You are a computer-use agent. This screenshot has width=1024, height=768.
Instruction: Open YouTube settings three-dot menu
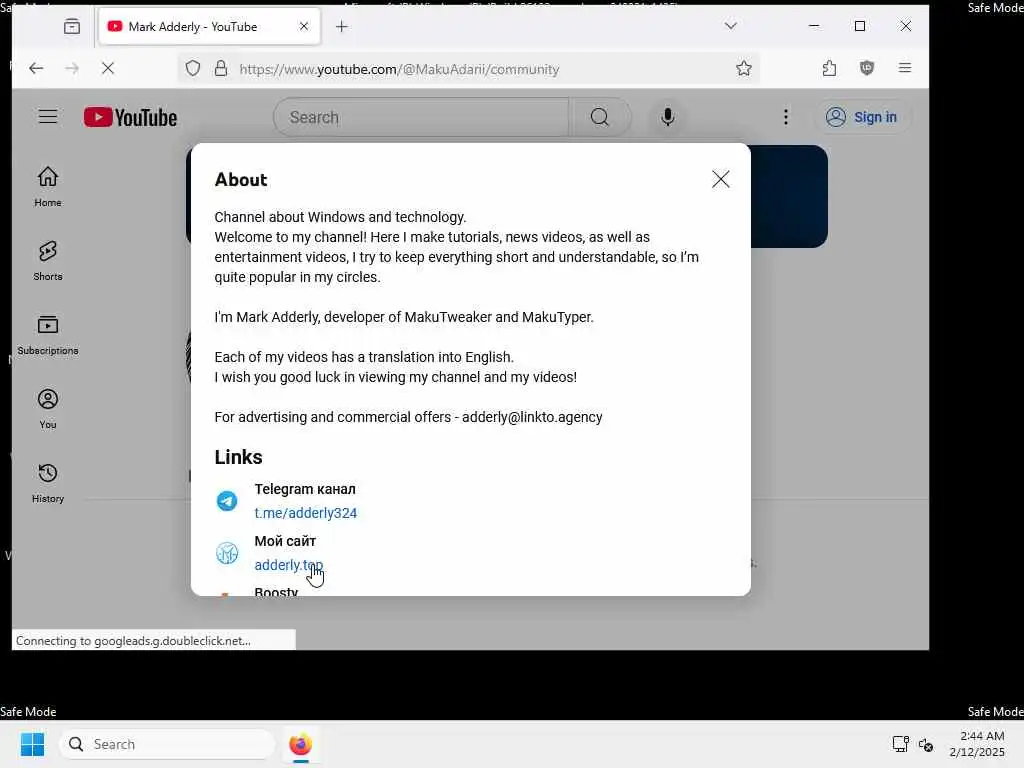786,118
